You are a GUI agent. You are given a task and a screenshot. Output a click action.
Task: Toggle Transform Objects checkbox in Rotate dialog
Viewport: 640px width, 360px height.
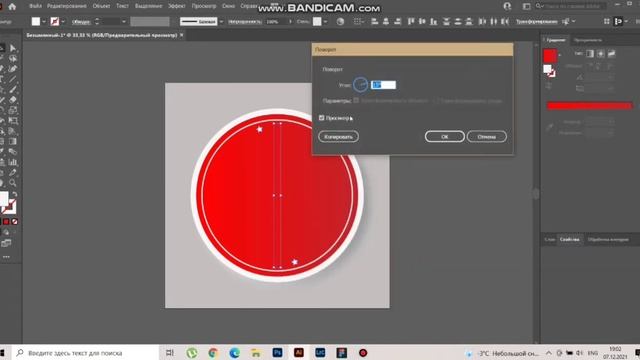click(356, 100)
